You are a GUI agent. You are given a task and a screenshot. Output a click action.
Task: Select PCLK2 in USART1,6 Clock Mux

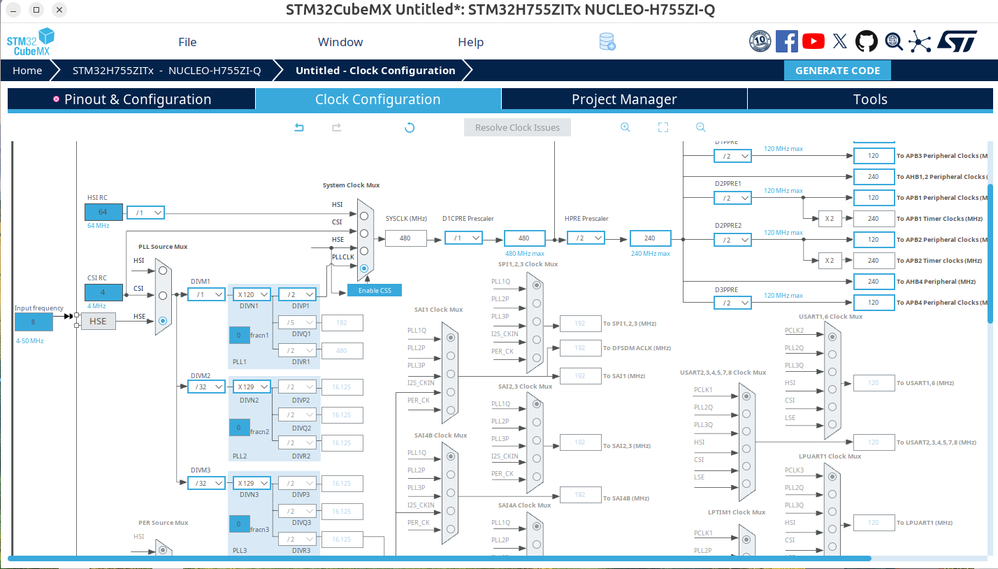pyautogui.click(x=832, y=337)
